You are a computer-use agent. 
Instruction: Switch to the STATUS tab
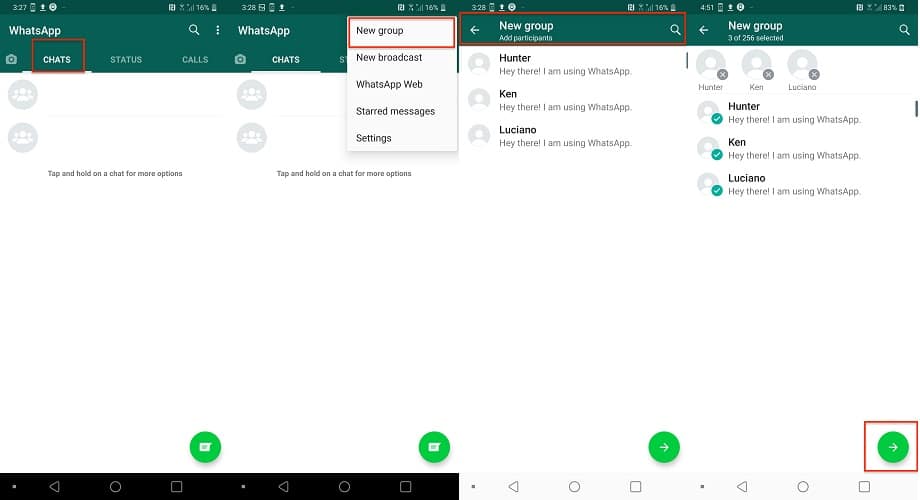click(126, 59)
